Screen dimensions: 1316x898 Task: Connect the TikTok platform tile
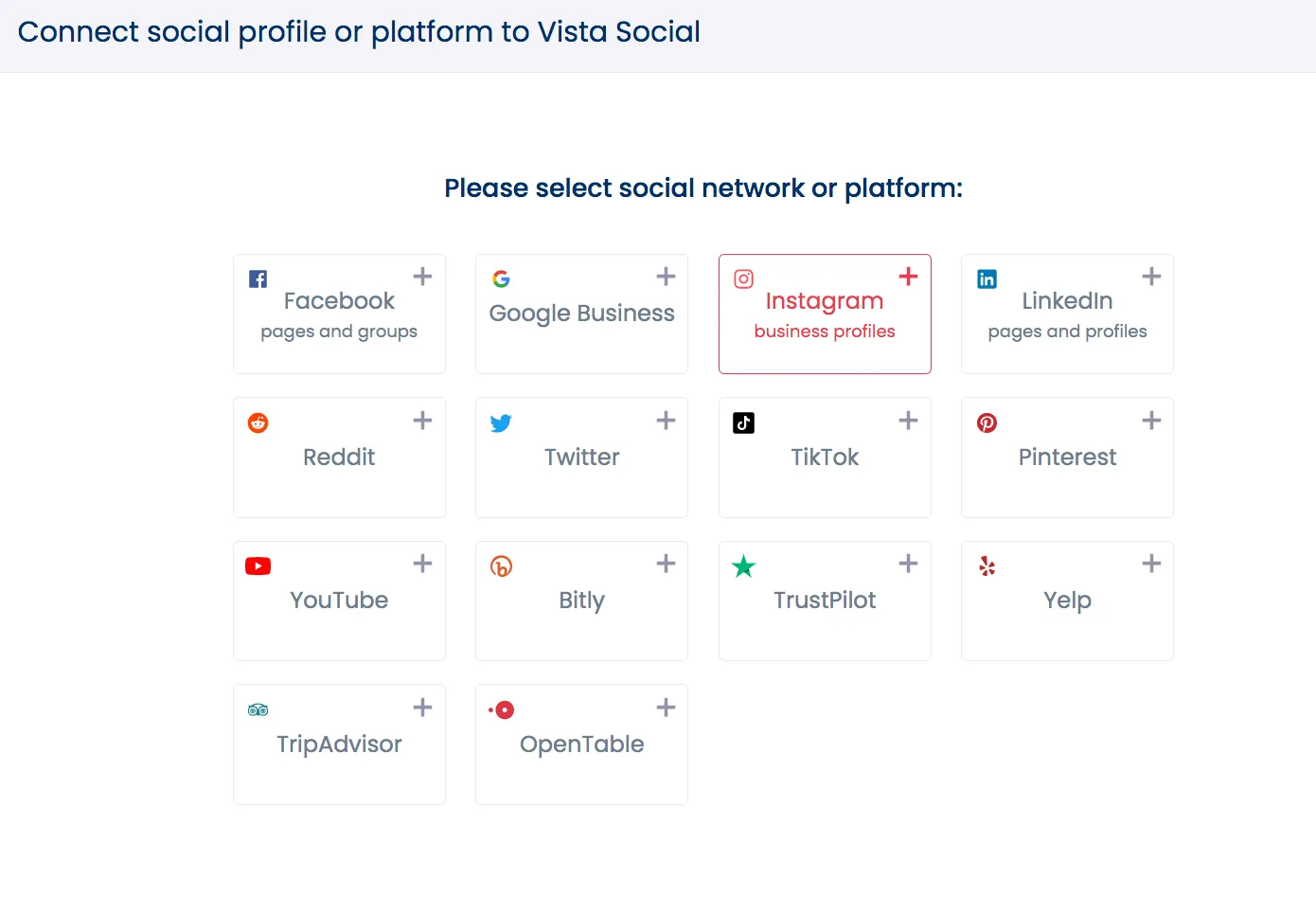pos(825,458)
